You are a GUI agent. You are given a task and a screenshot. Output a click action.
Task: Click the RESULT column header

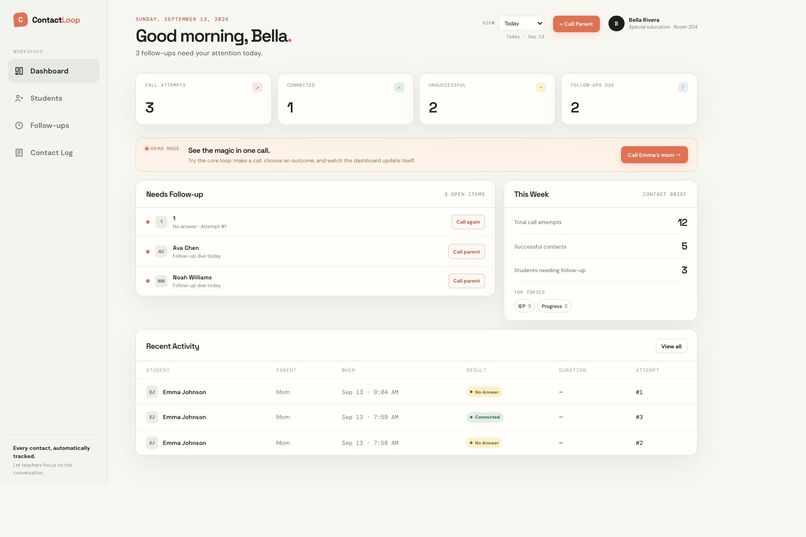click(x=476, y=371)
